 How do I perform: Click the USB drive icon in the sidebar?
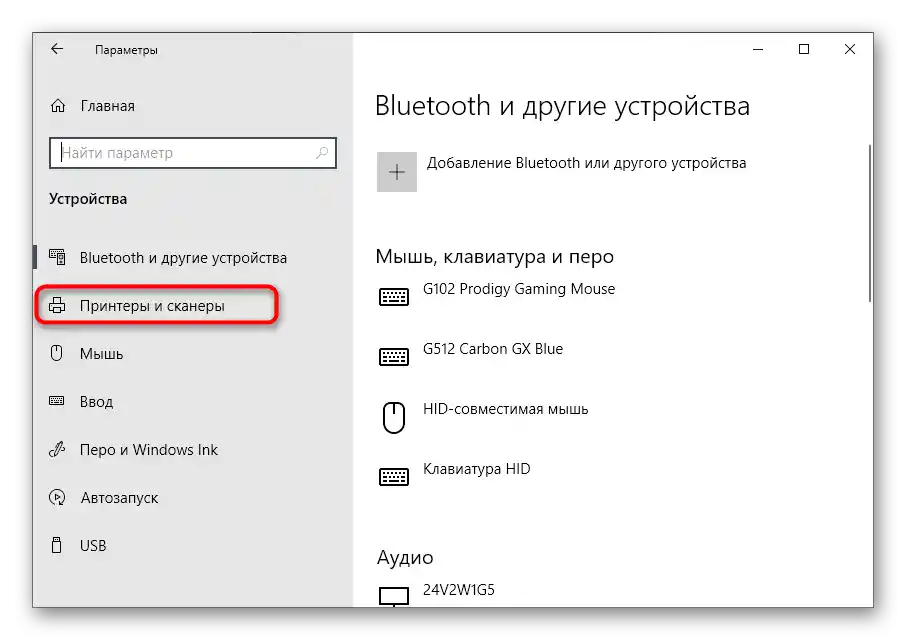click(x=57, y=545)
